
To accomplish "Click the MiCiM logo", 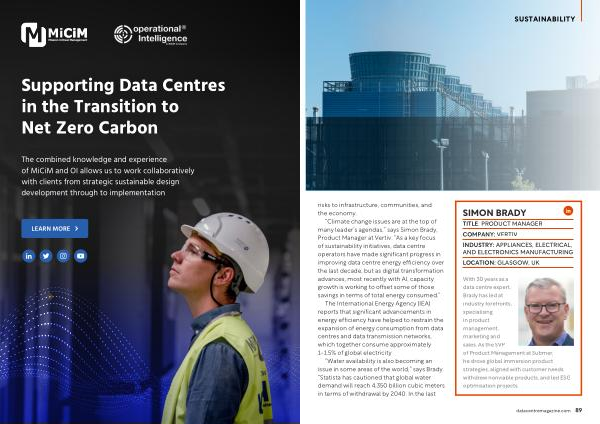I will tap(54, 35).
